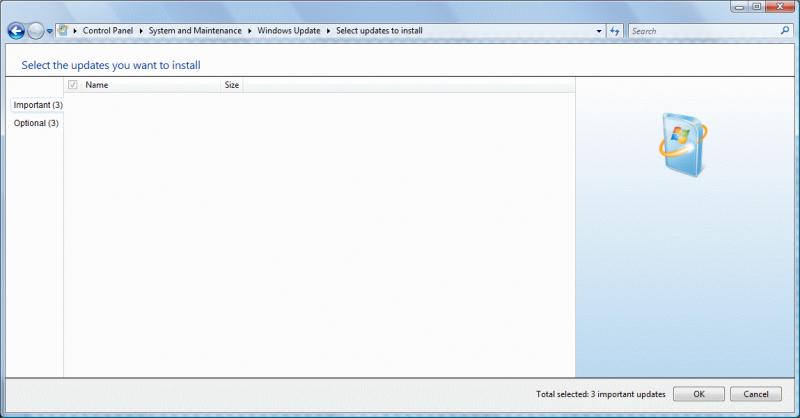Click the Cancel button
Screen dimensions: 800x418
756,394
